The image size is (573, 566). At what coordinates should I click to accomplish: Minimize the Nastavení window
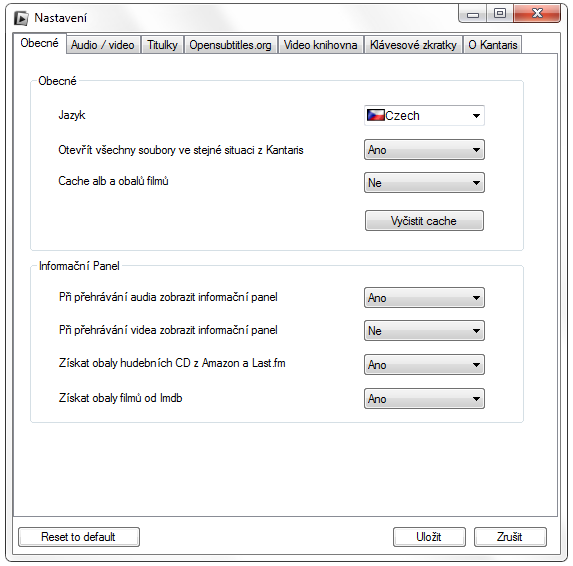473,14
